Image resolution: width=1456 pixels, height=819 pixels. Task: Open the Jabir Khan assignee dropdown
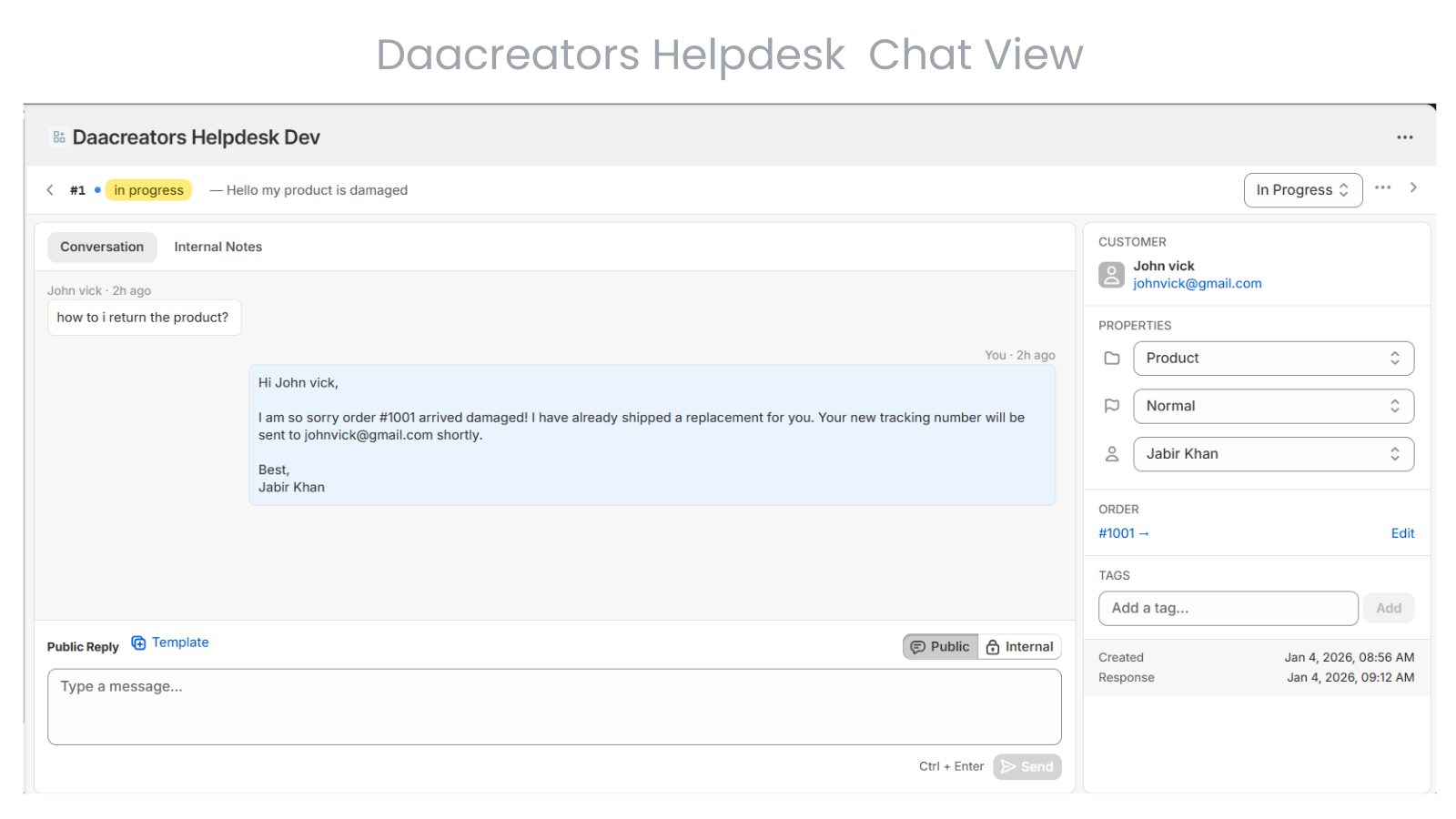(x=1272, y=453)
